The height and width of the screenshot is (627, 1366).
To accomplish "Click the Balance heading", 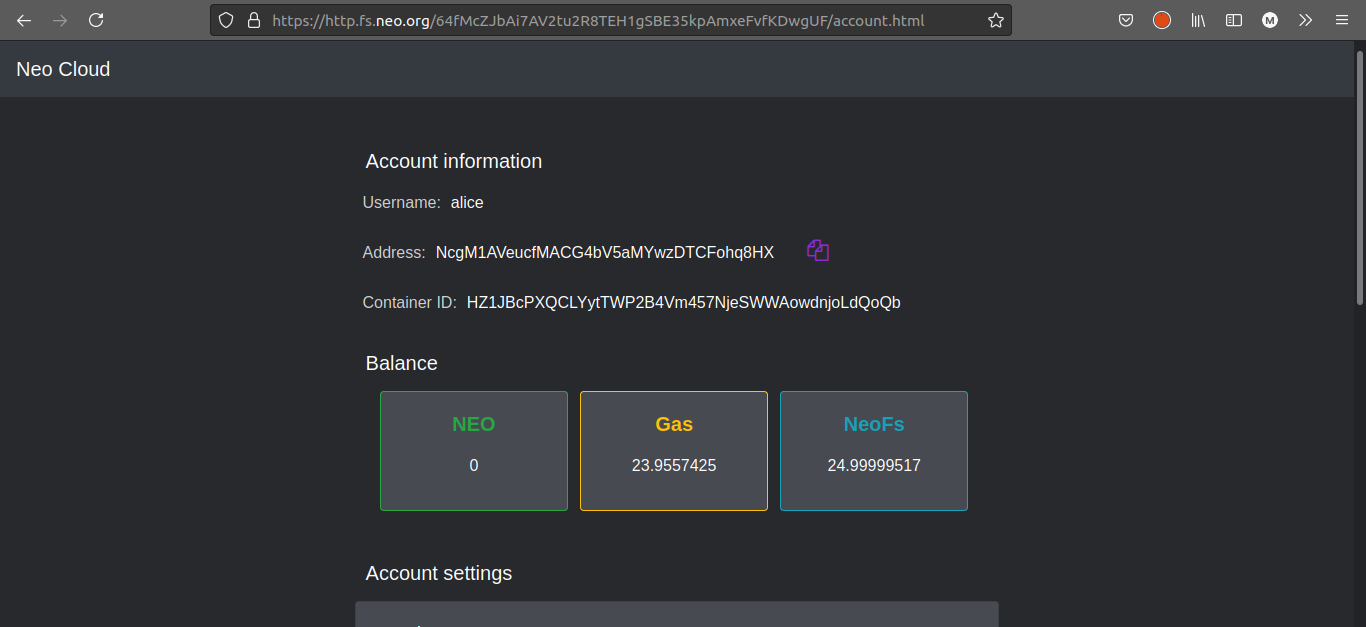I will (x=402, y=363).
